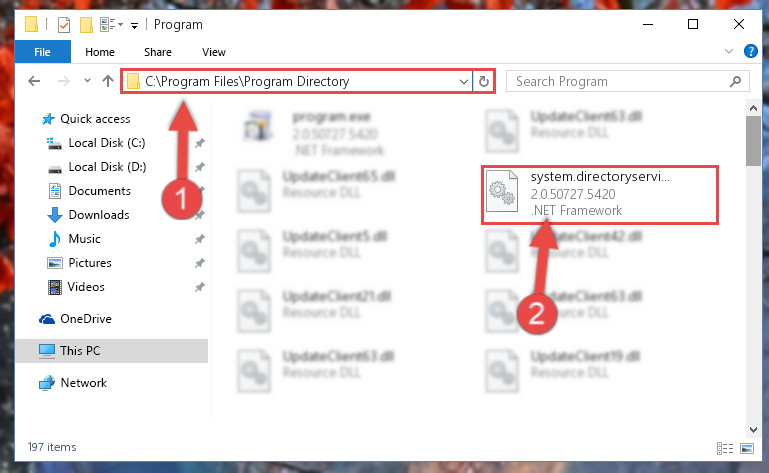Toggle the pin next to Local Disk (C:)
Image resolution: width=769 pixels, height=473 pixels.
pyautogui.click(x=200, y=143)
